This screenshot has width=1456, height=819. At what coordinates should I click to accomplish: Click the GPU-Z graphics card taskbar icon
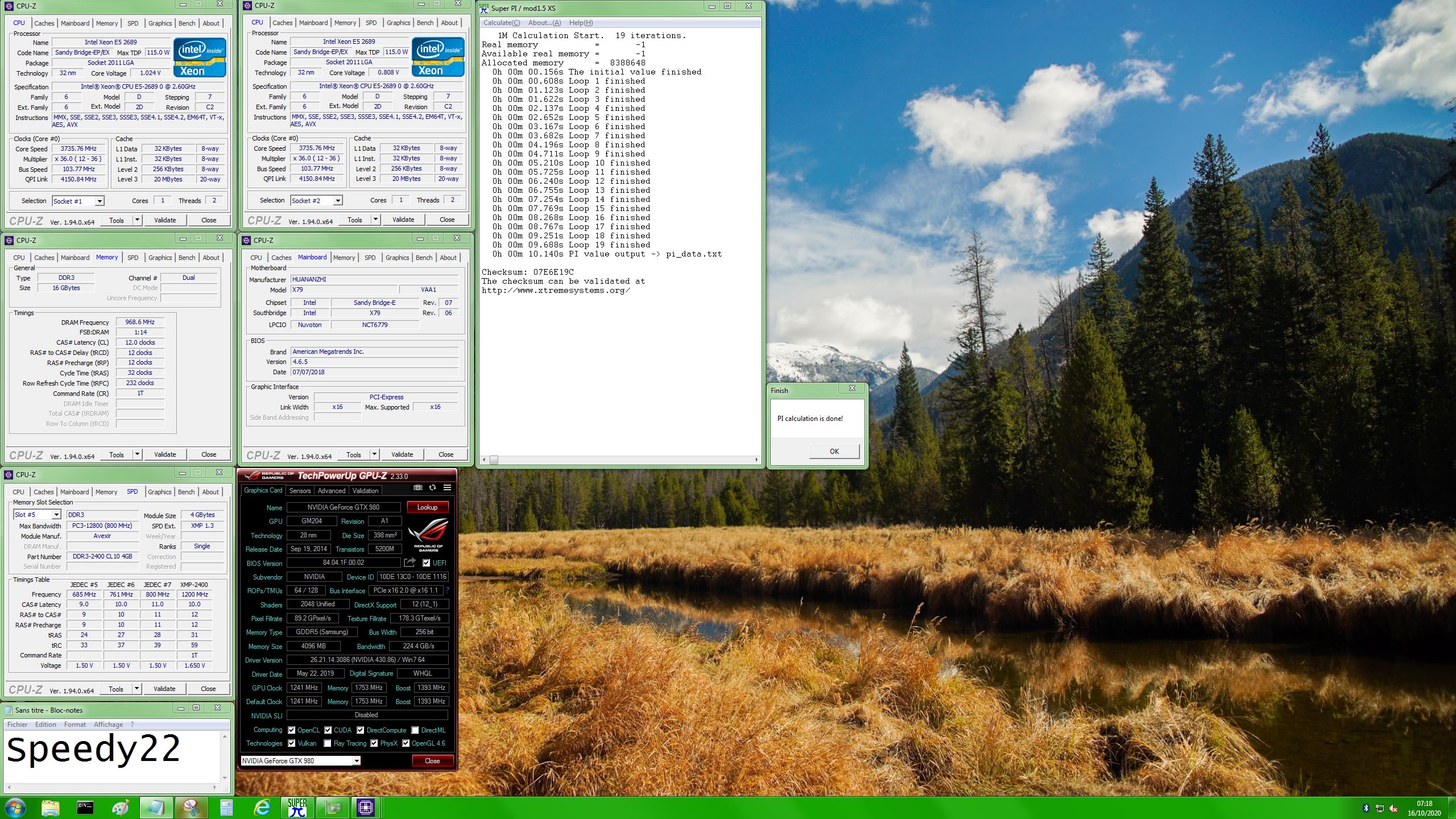click(x=332, y=808)
